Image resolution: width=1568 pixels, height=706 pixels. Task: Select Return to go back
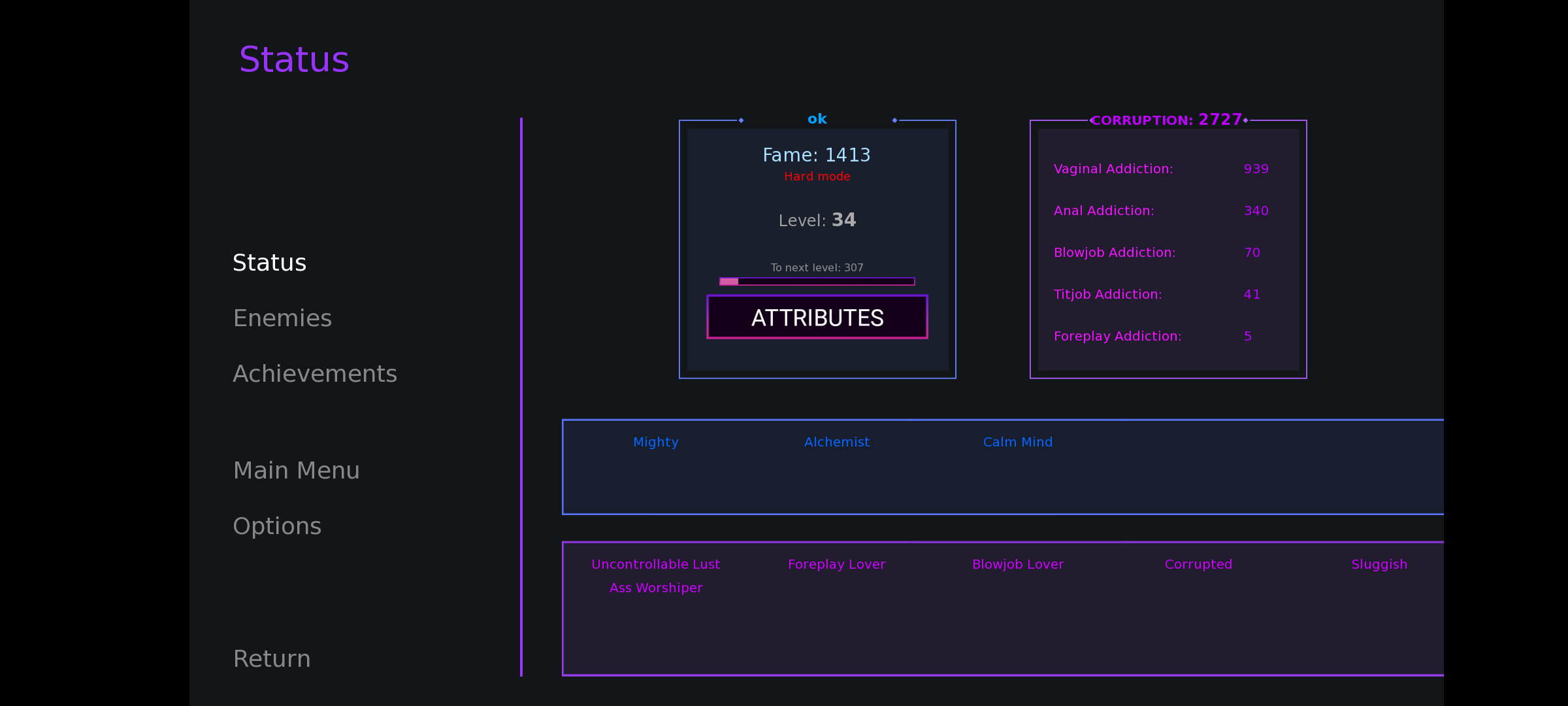[272, 659]
